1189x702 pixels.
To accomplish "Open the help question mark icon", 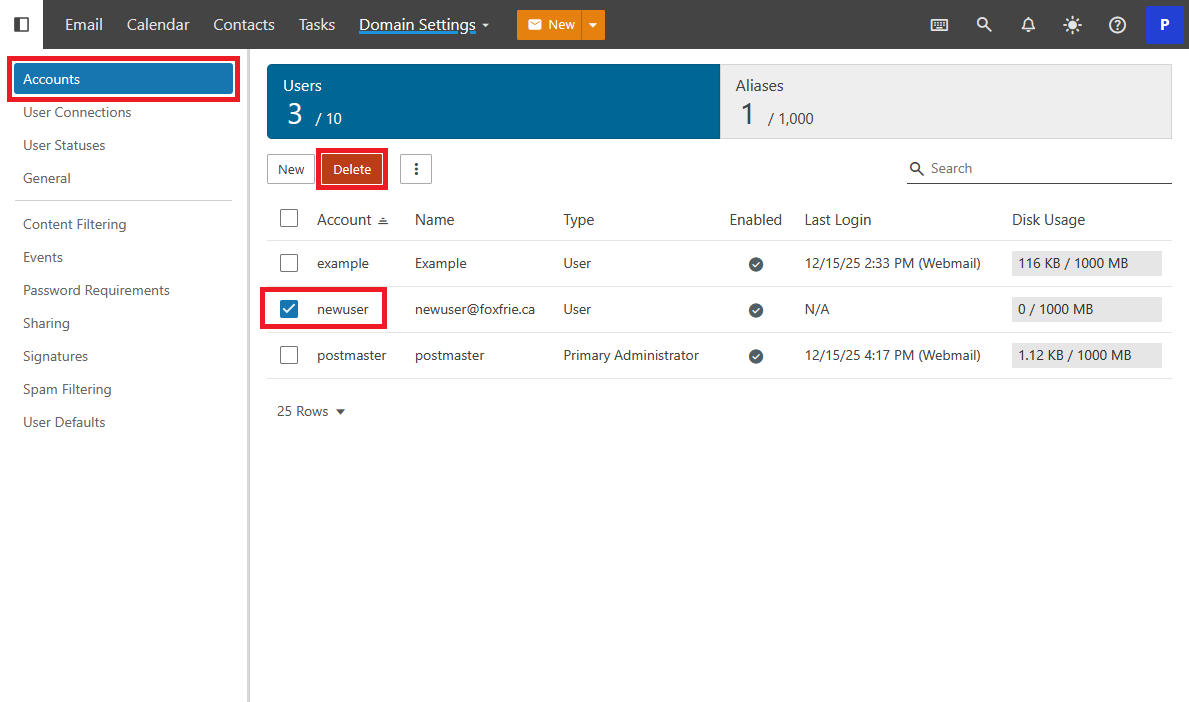I will coord(1118,25).
